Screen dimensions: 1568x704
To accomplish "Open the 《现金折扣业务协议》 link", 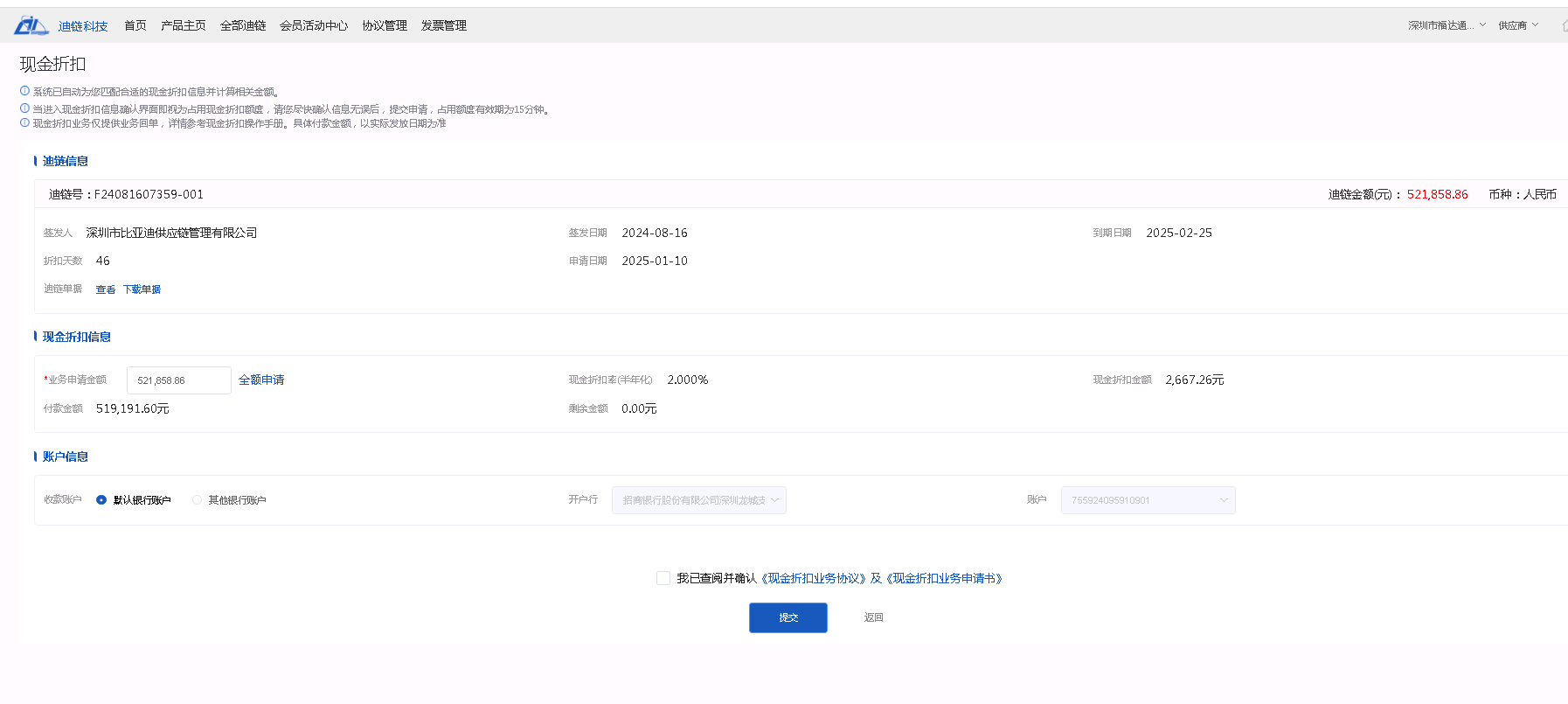I will tap(814, 578).
